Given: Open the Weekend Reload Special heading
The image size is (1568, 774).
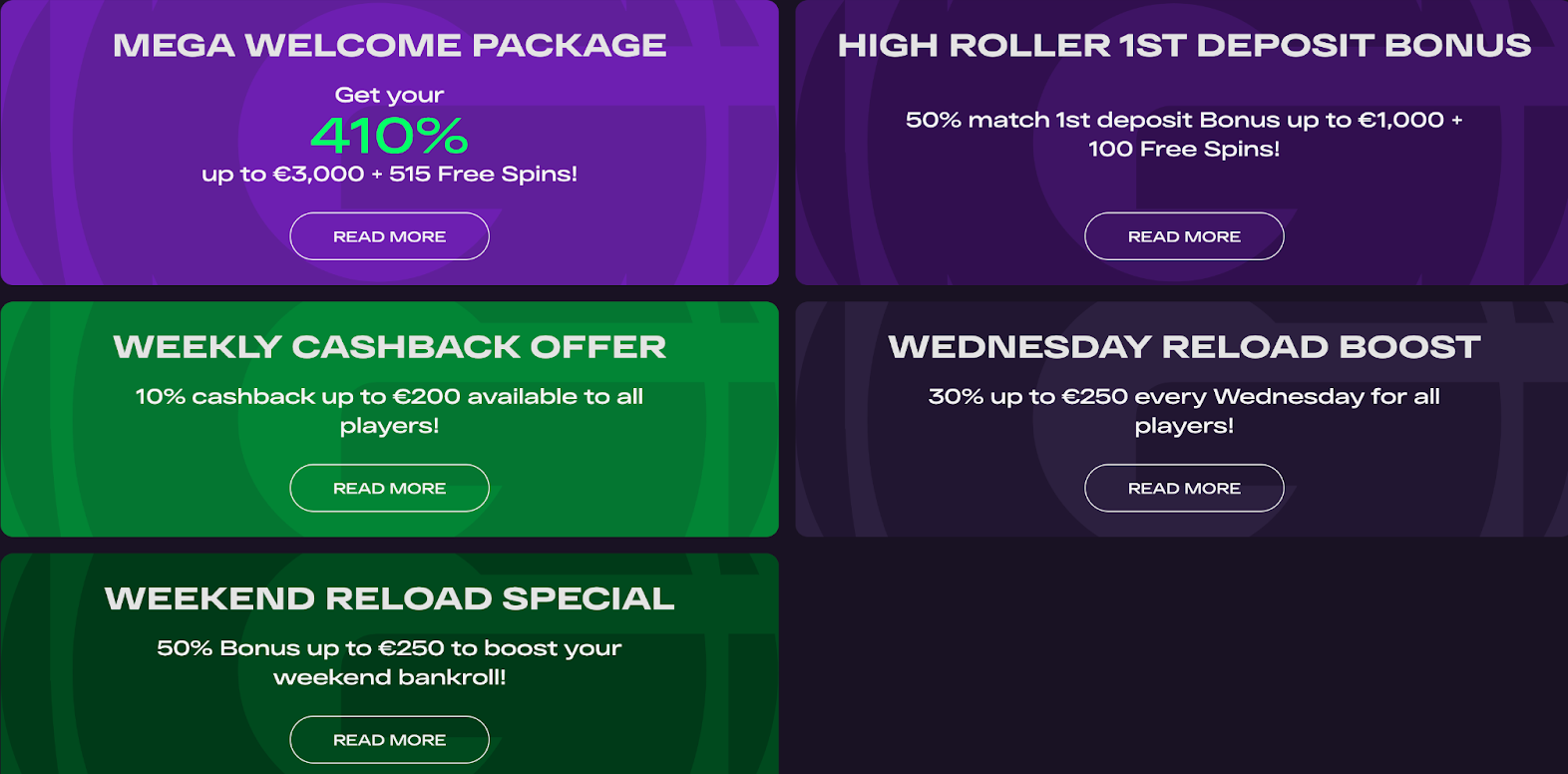Looking at the screenshot, I should [x=389, y=598].
